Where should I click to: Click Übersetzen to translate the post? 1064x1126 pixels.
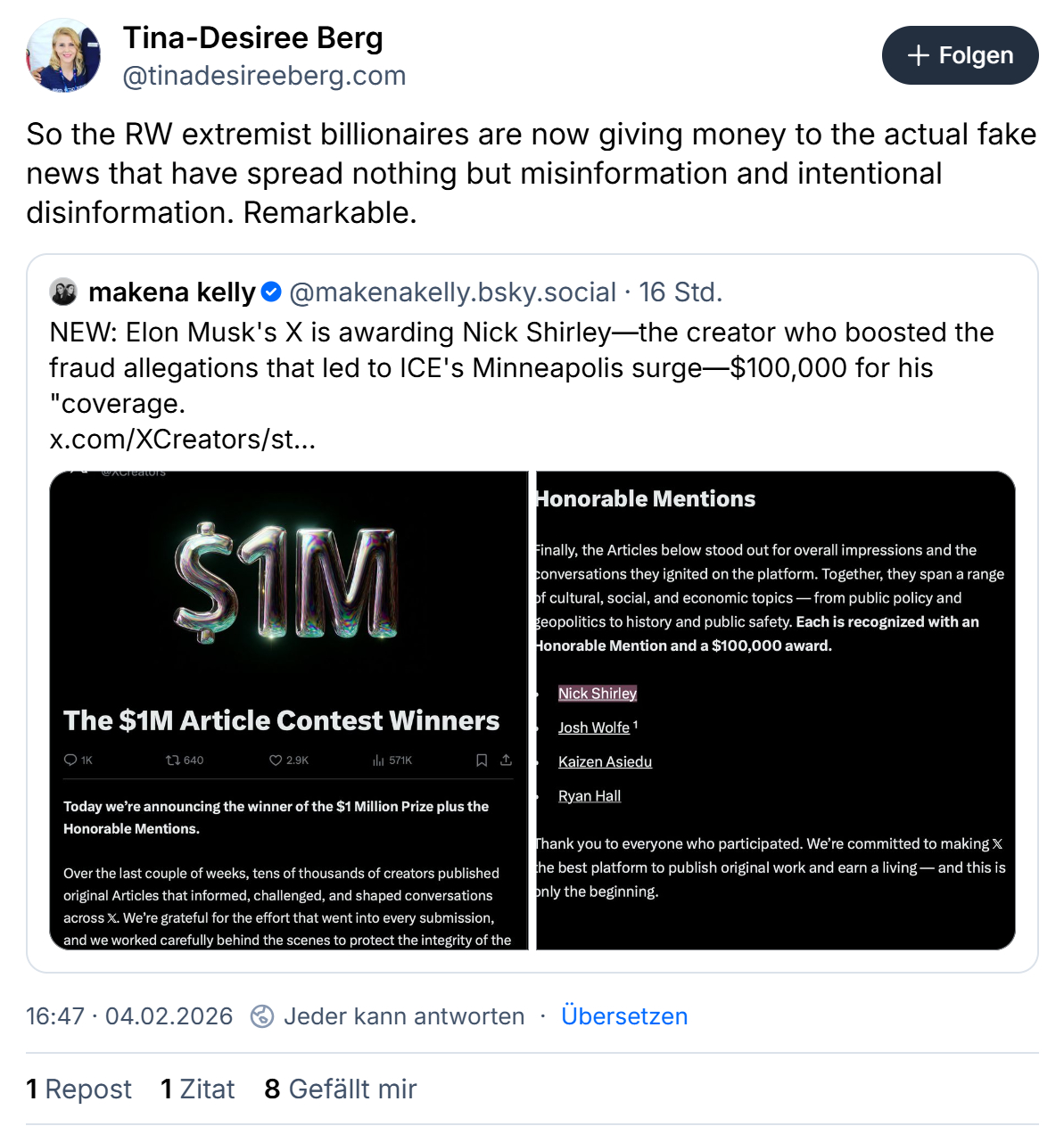pos(624,1016)
